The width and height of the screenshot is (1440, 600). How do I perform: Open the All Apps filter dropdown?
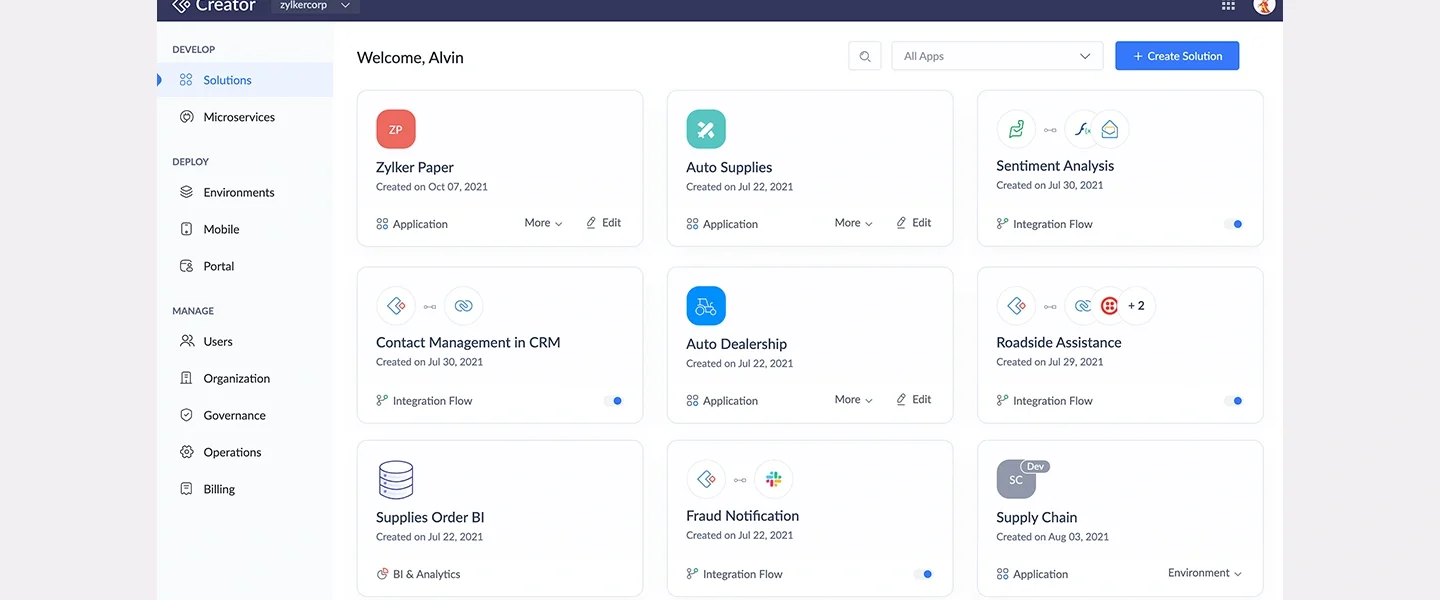click(x=997, y=57)
